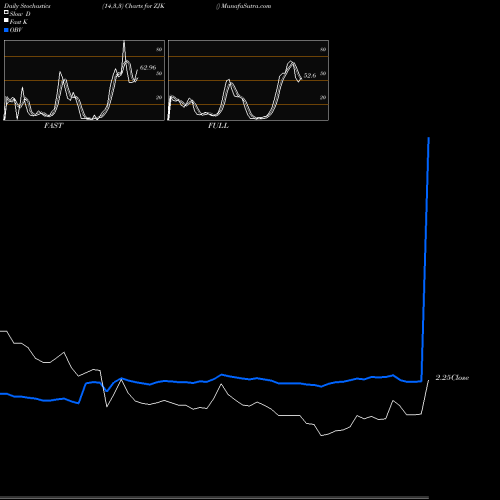Click the 80 level label in FULL chart
The width and height of the screenshot is (500, 500).
click(323, 50)
